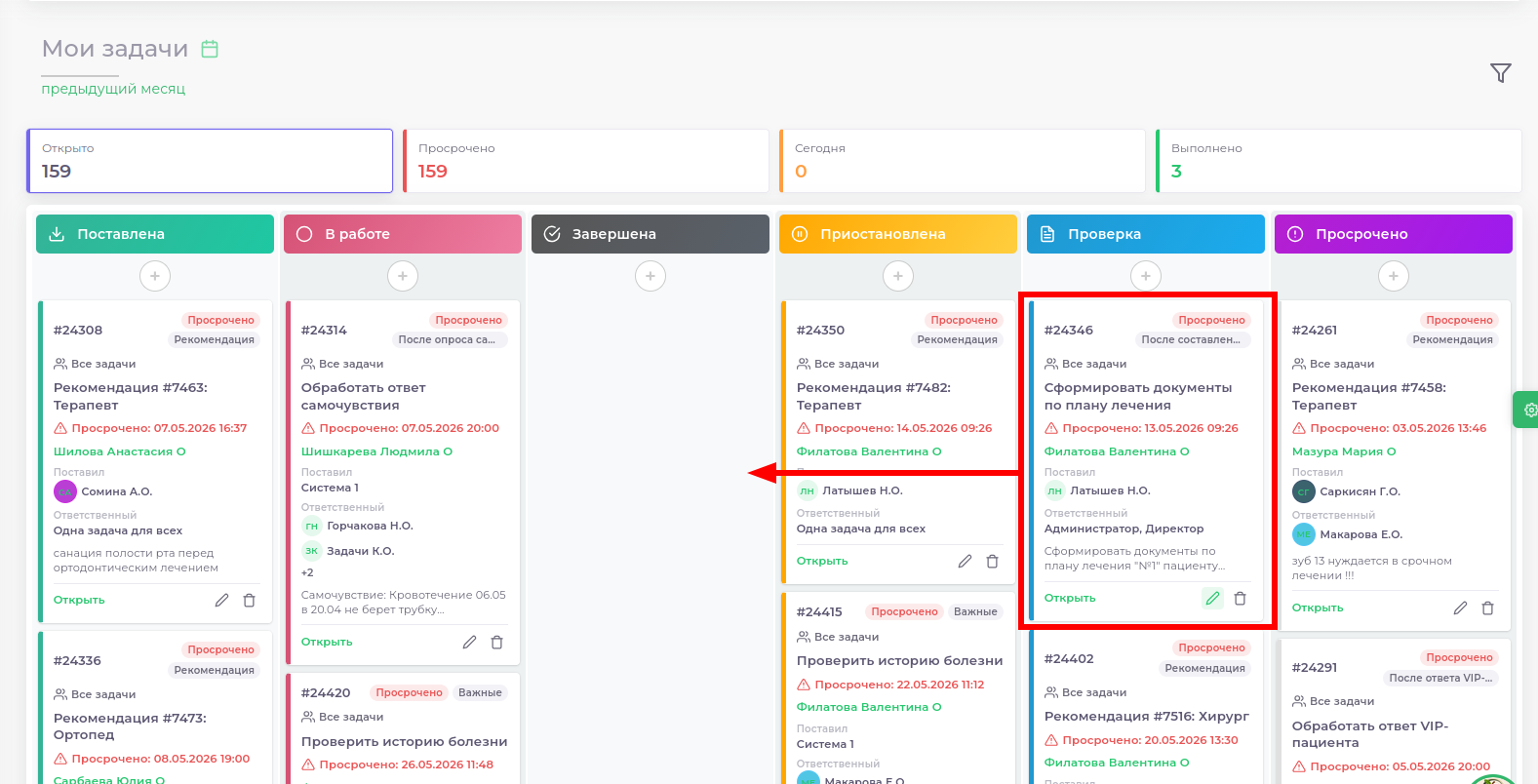Follow the предыдущий месяц link
Viewport: 1538px width, 784px height.
(x=113, y=89)
